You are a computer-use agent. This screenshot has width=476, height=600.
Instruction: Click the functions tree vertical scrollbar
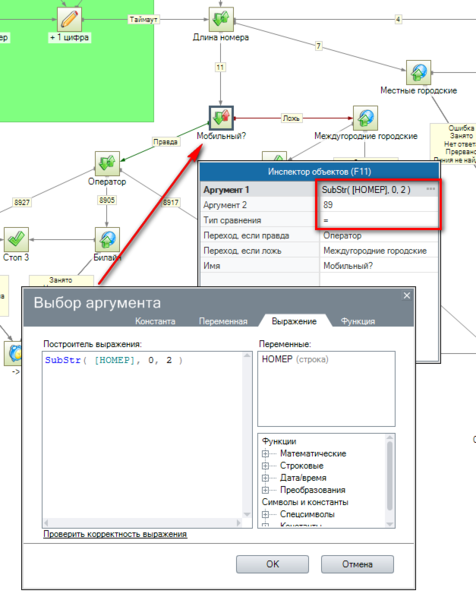390,481
